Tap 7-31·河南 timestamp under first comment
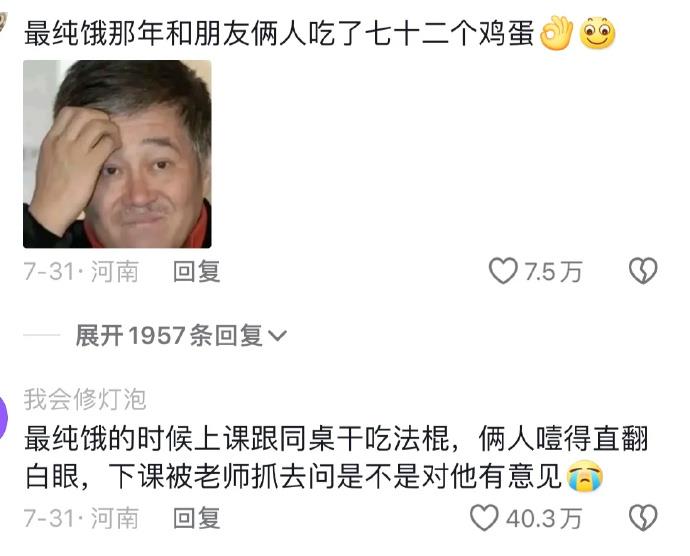Image resolution: width=690 pixels, height=556 pixels. (81, 271)
